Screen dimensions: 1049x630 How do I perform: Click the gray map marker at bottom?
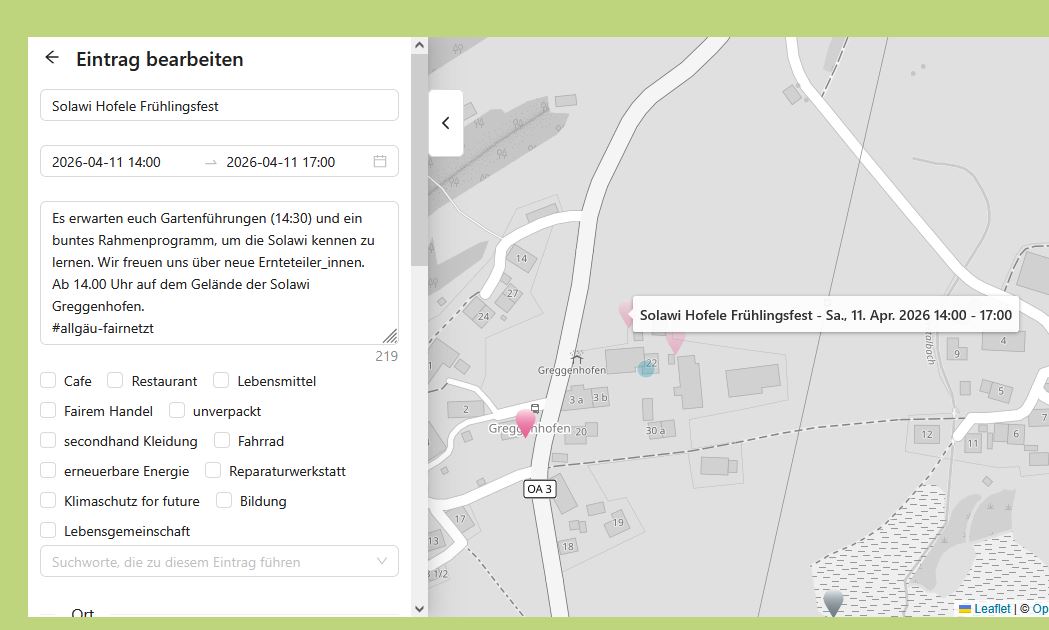coord(832,602)
